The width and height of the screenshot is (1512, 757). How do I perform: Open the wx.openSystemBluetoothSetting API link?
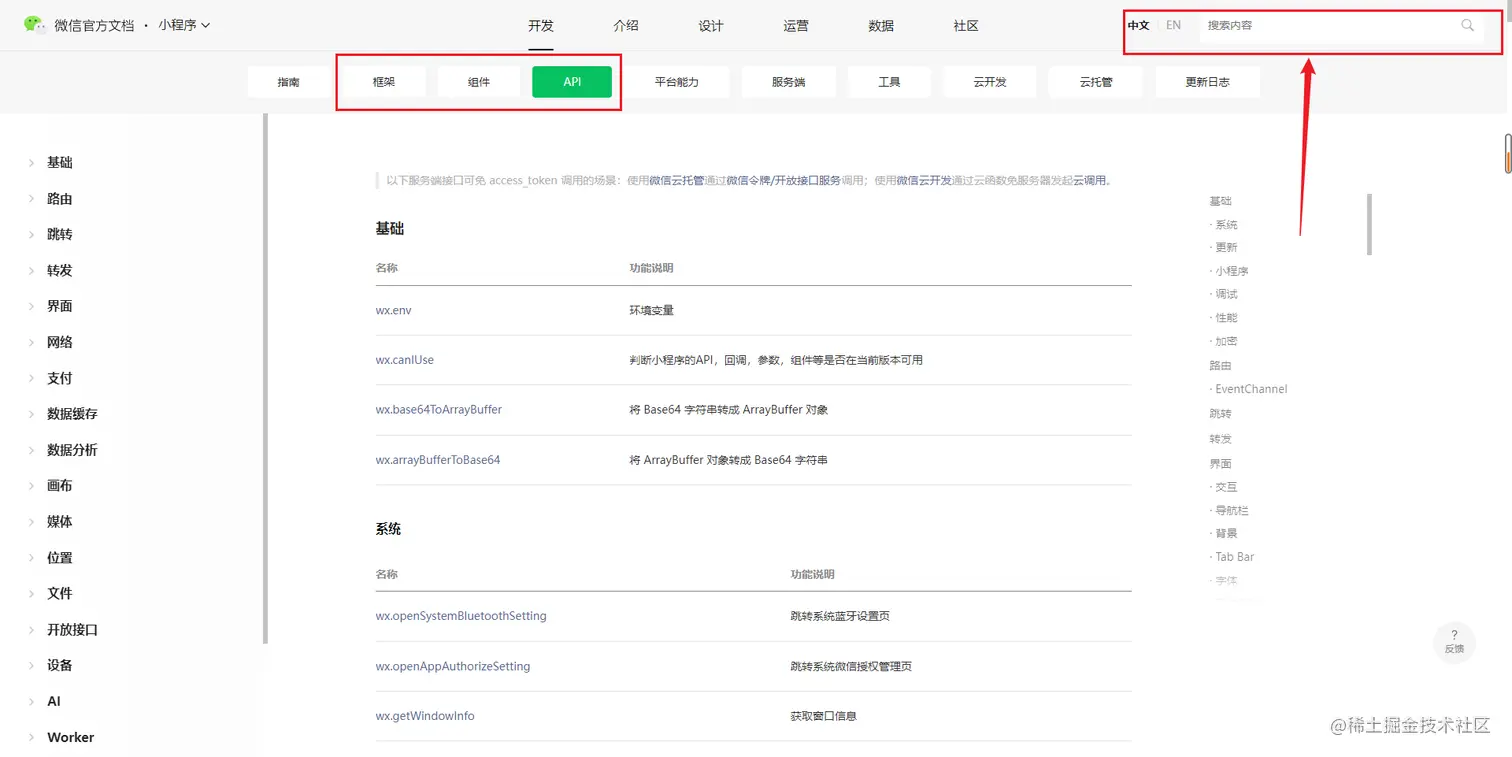(x=461, y=616)
